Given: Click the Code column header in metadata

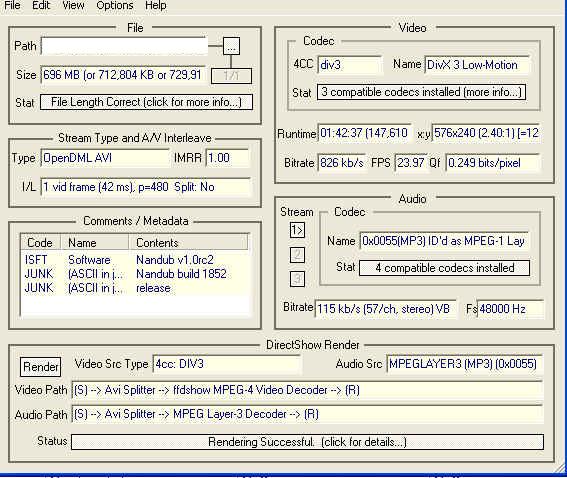Looking at the screenshot, I should (40, 243).
